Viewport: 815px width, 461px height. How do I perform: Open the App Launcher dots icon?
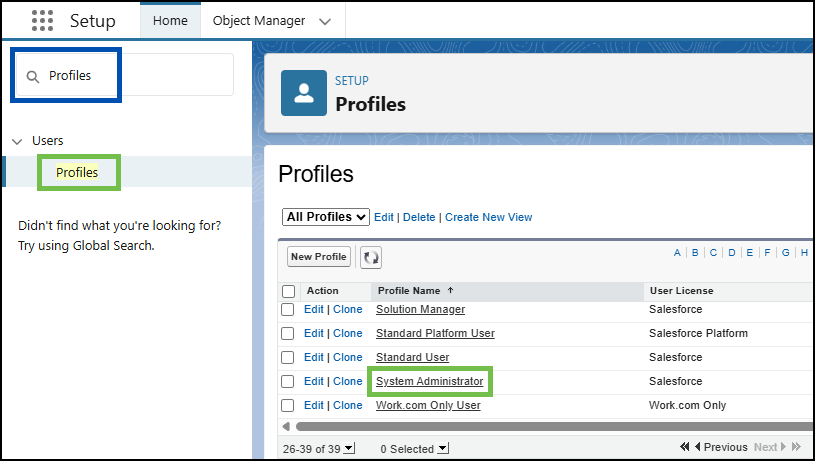click(42, 21)
